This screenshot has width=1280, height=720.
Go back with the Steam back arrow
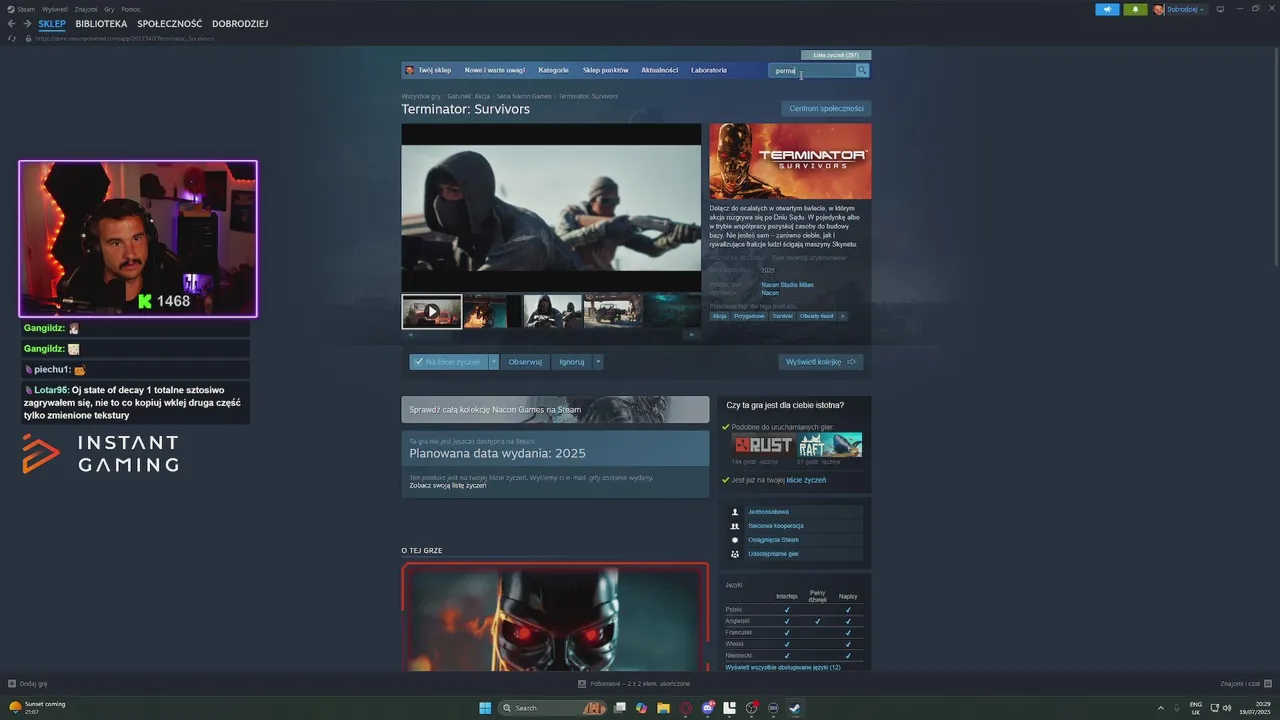click(x=12, y=24)
